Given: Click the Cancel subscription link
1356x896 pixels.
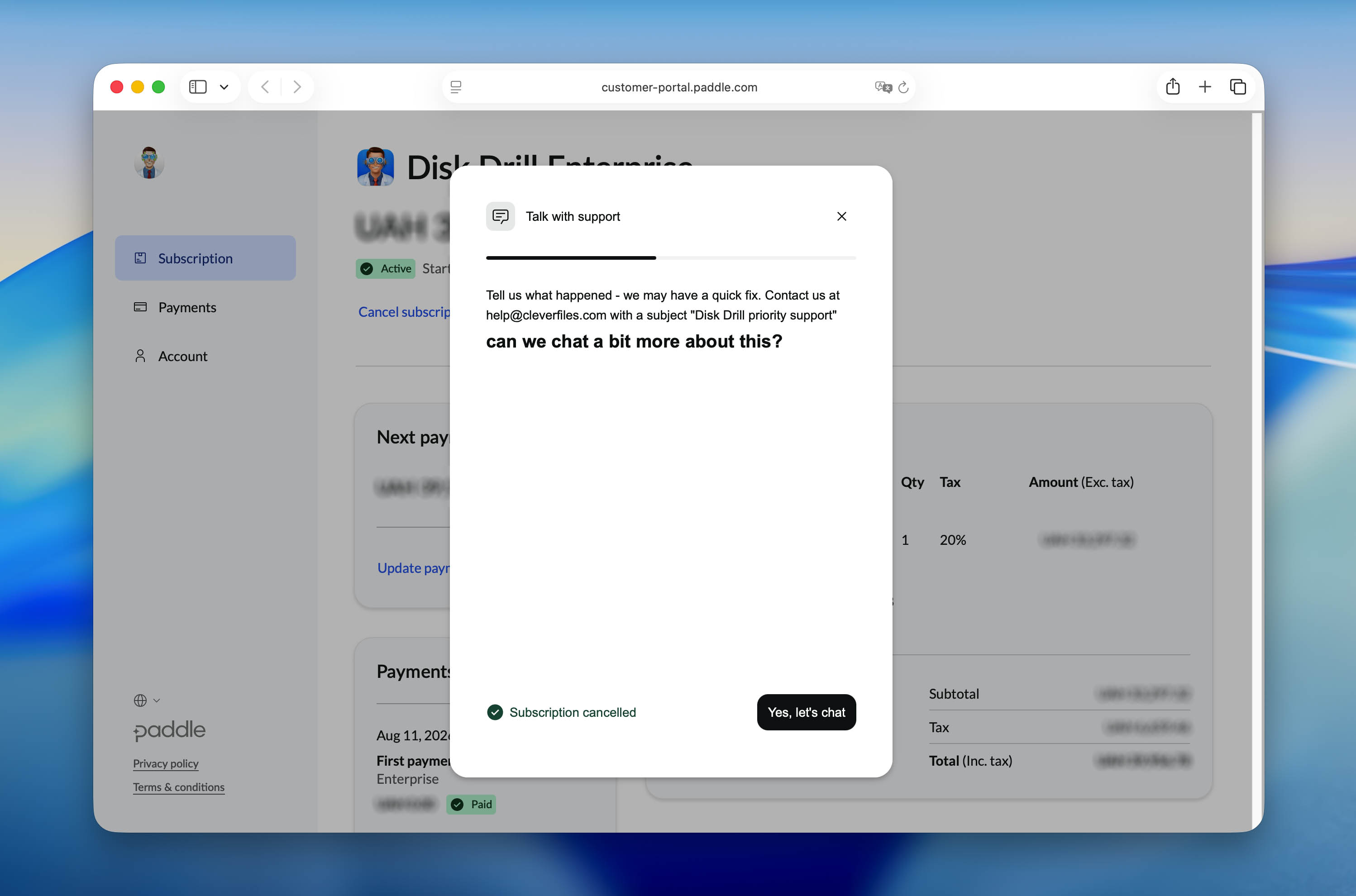Looking at the screenshot, I should 404,312.
